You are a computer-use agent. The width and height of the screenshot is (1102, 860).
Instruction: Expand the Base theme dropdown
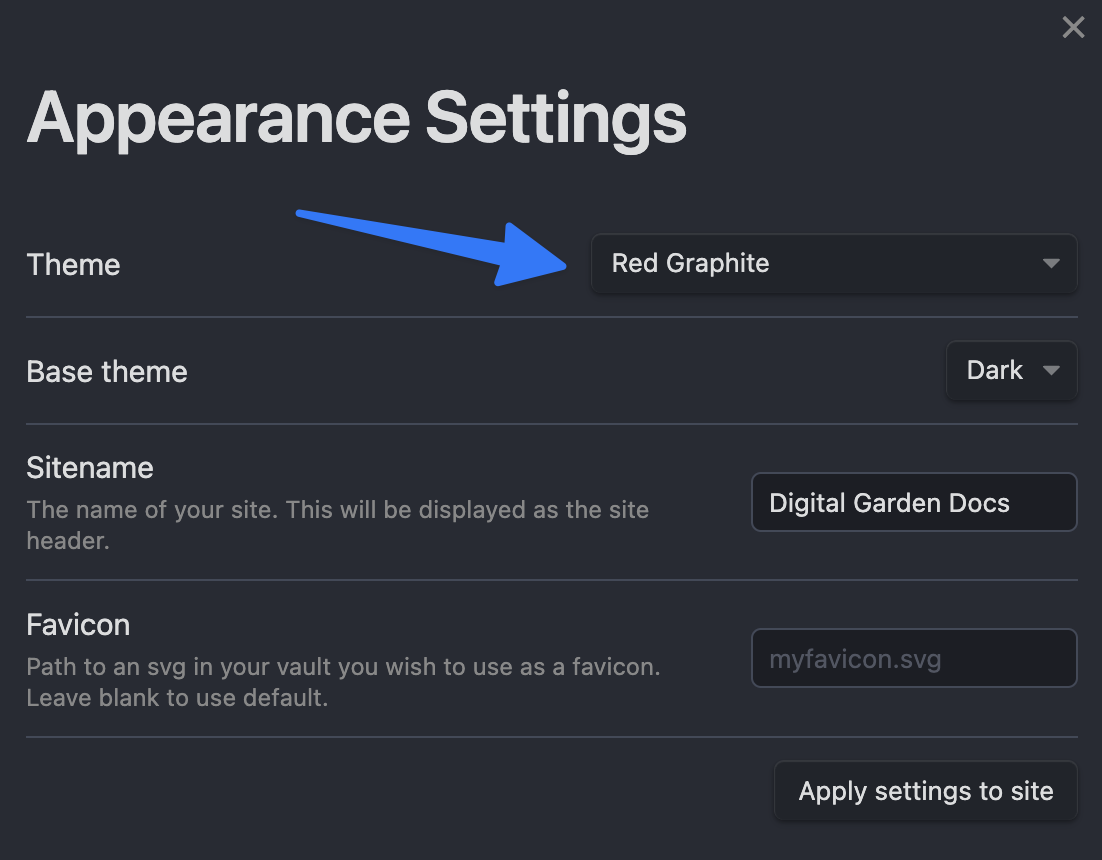[1011, 371]
